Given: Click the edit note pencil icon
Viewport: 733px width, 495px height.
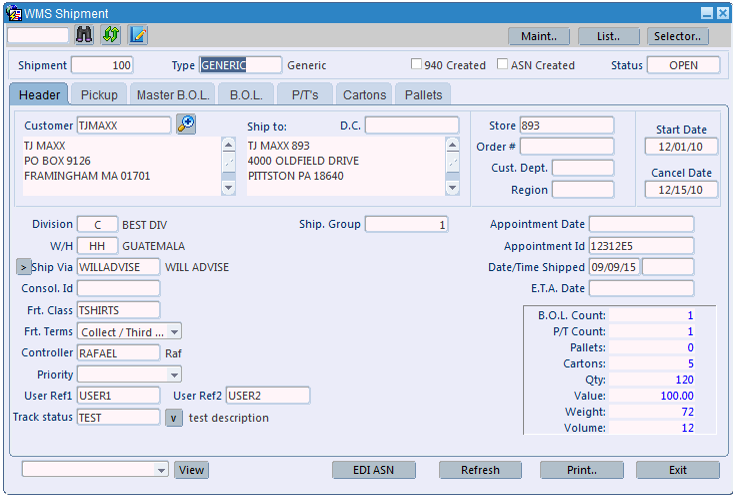Looking at the screenshot, I should 137,35.
